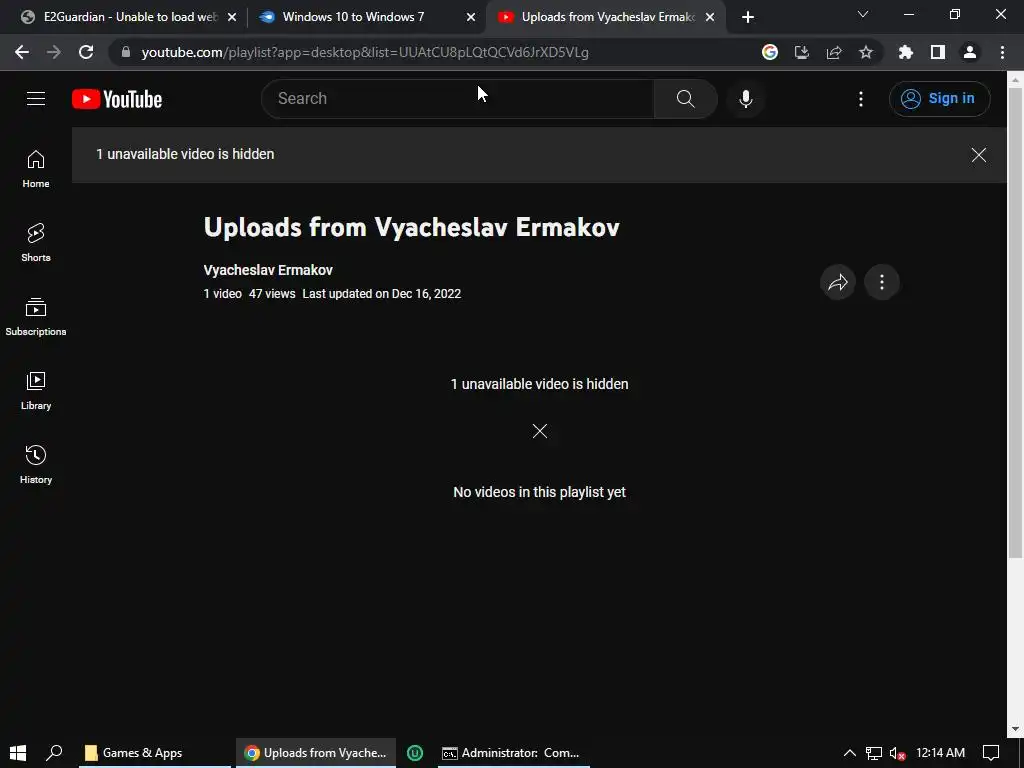The height and width of the screenshot is (768, 1024).
Task: Close the Windows 10 to Windows 7 tab
Action: point(471,18)
